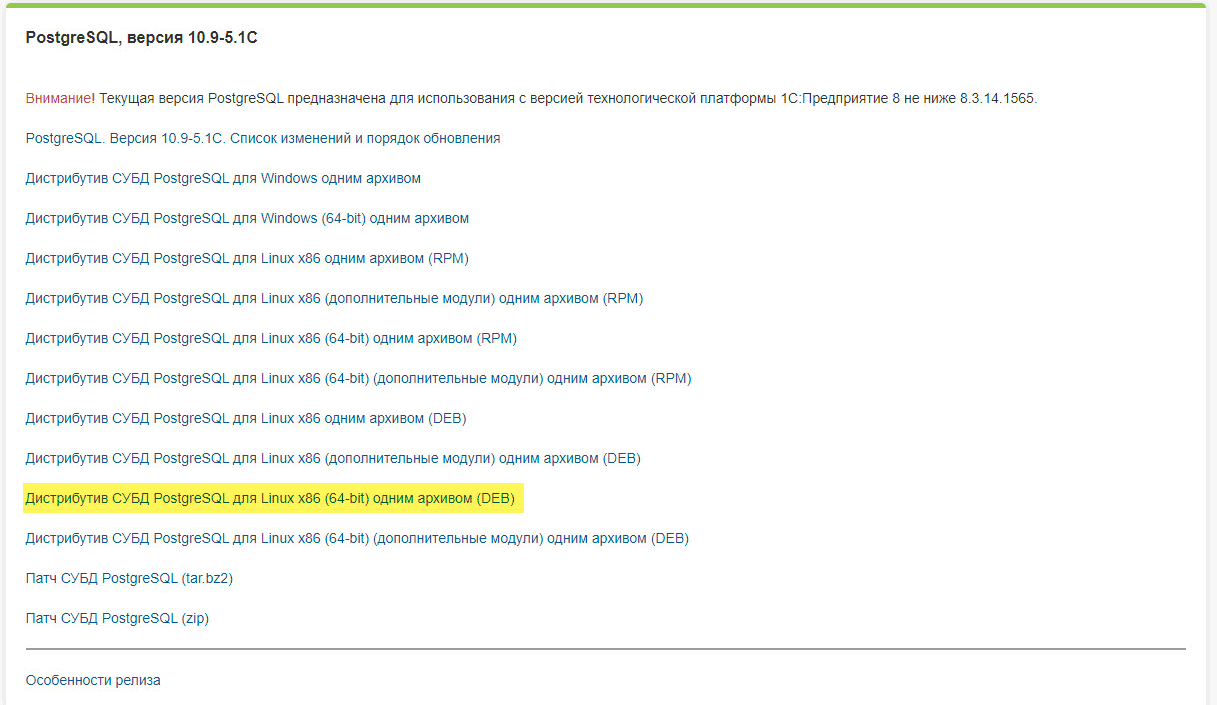1217x705 pixels.
Task: Open Linux x86 (64-bit) single archive (RPM) link
Action: (x=271, y=338)
